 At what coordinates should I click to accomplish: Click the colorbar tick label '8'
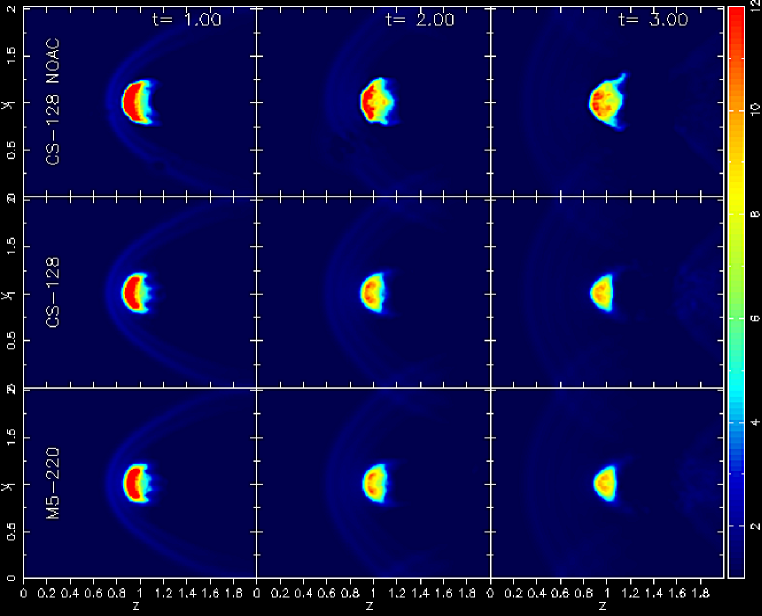coord(755,214)
